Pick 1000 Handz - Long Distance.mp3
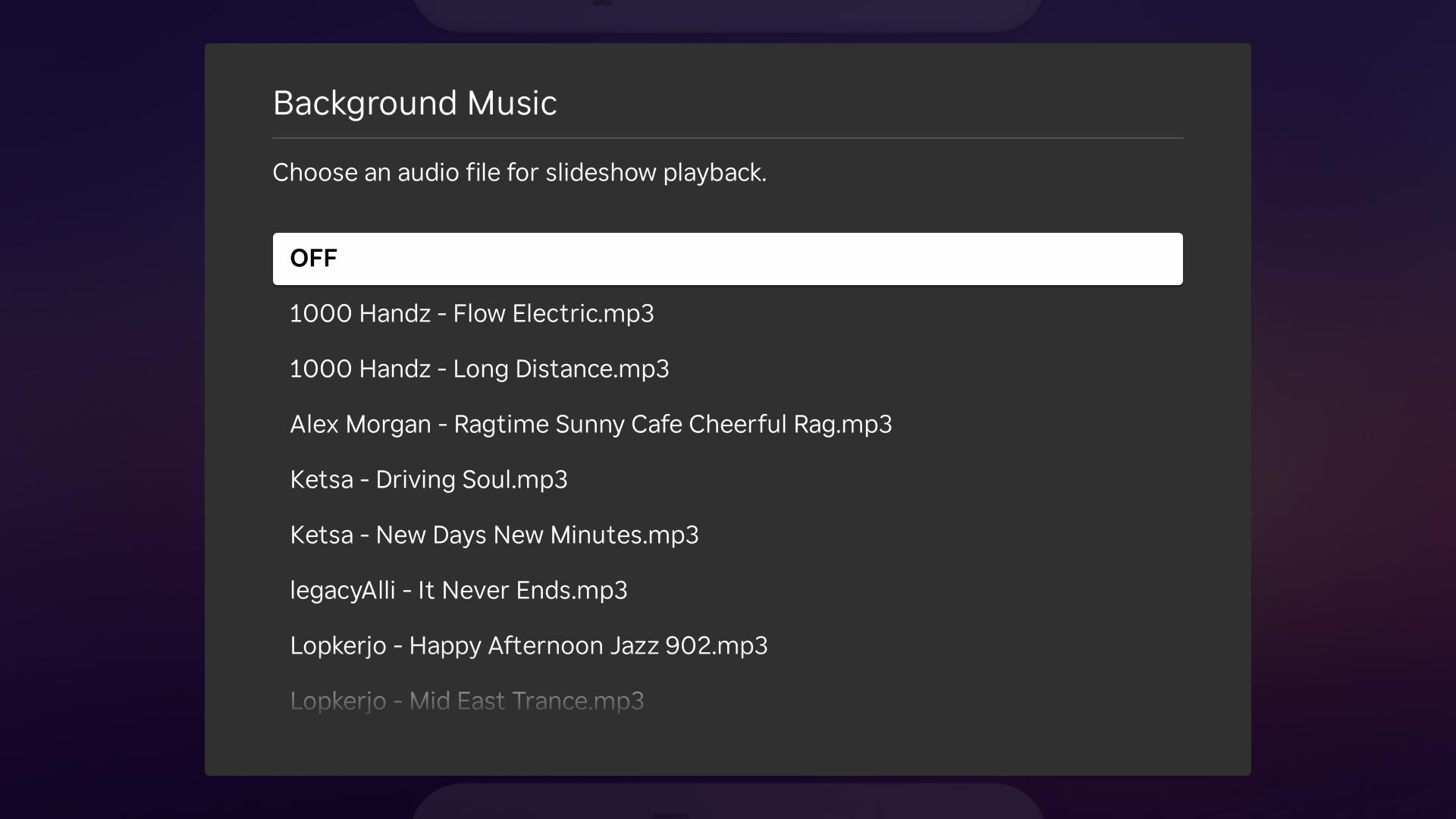1456x819 pixels. coord(728,369)
